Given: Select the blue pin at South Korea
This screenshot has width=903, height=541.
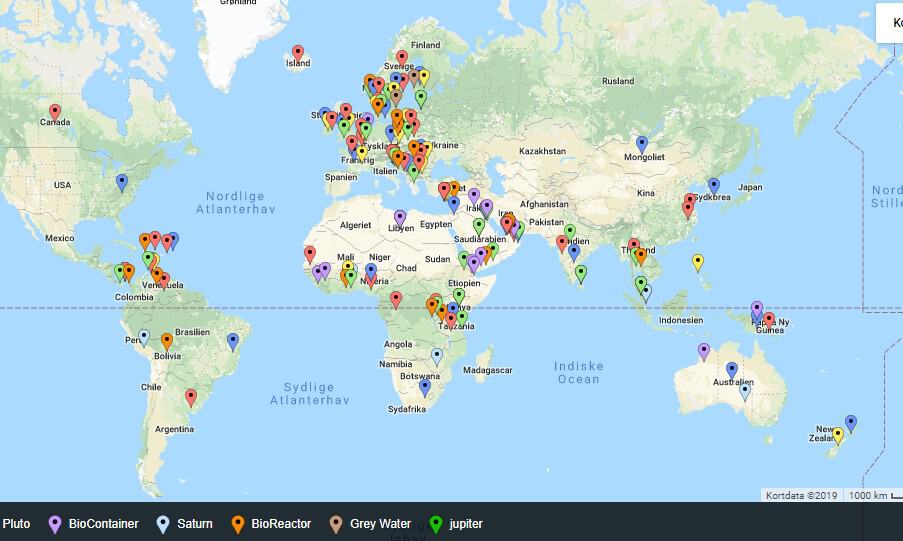Looking at the screenshot, I should click(x=714, y=186).
